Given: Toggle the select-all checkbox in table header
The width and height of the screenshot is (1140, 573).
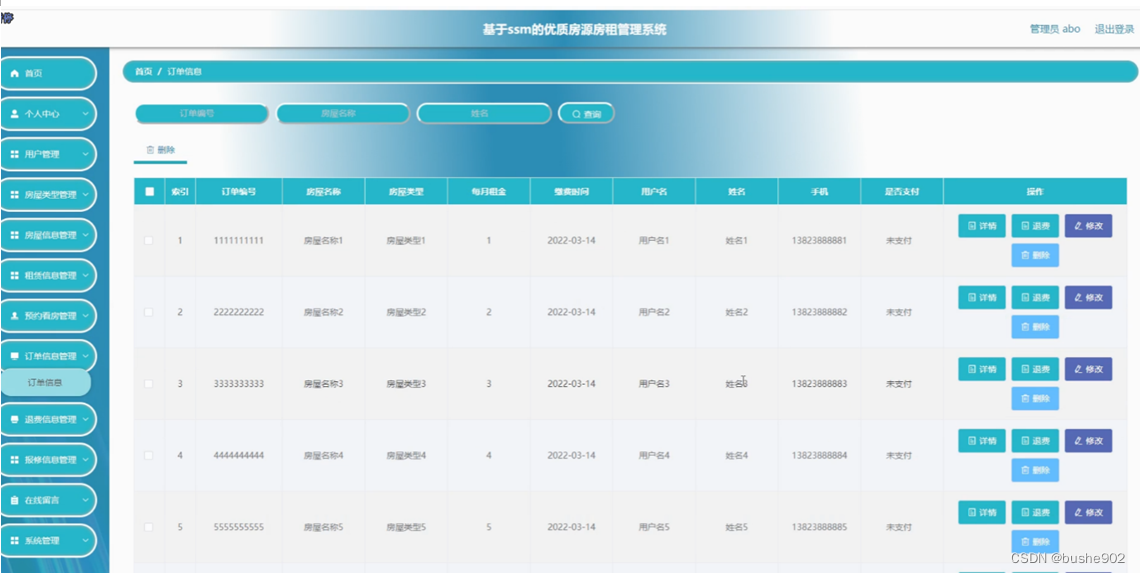Looking at the screenshot, I should coord(149,192).
